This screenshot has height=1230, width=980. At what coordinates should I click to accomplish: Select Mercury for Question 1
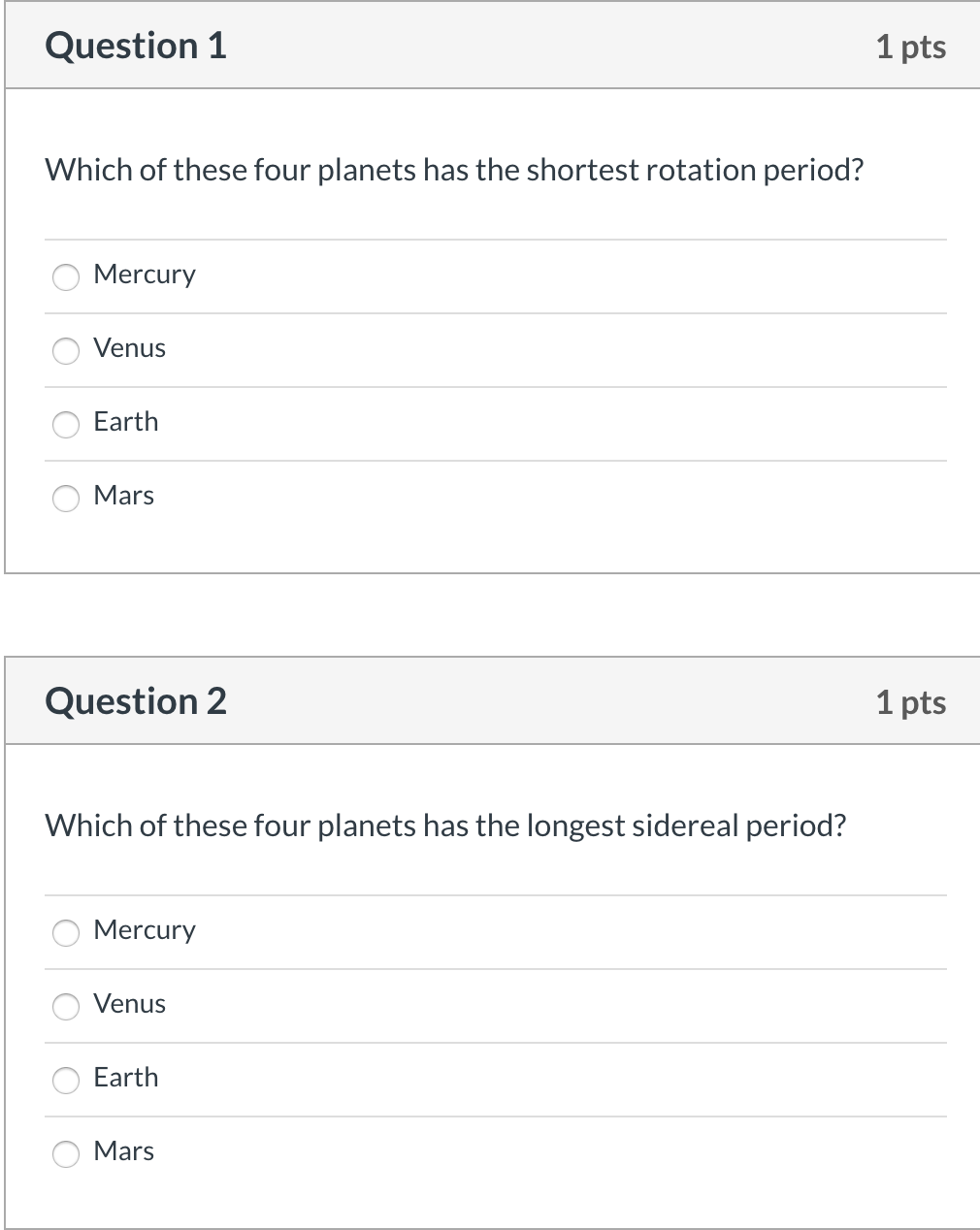pos(65,277)
